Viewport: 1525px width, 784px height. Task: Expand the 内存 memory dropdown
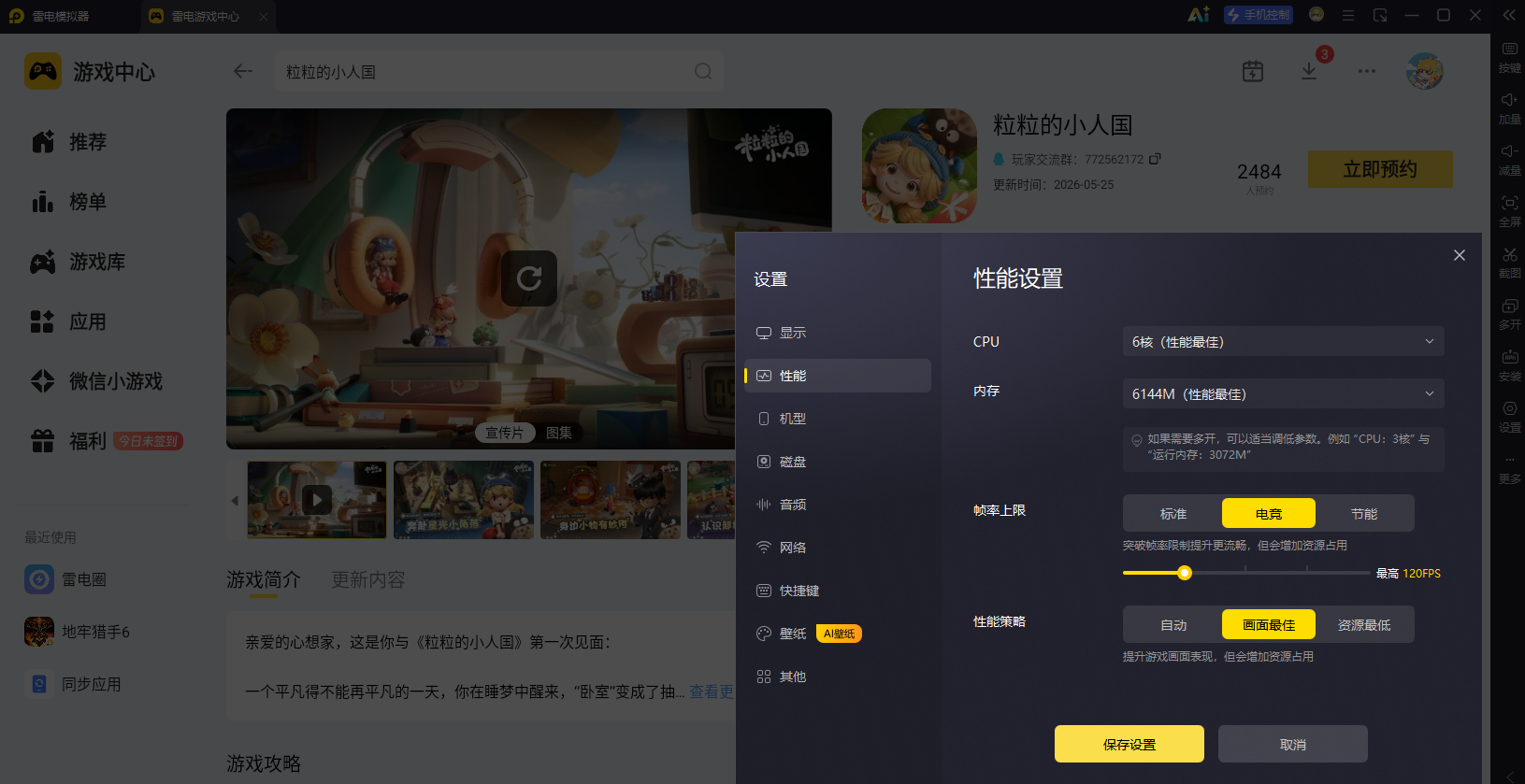(1283, 393)
